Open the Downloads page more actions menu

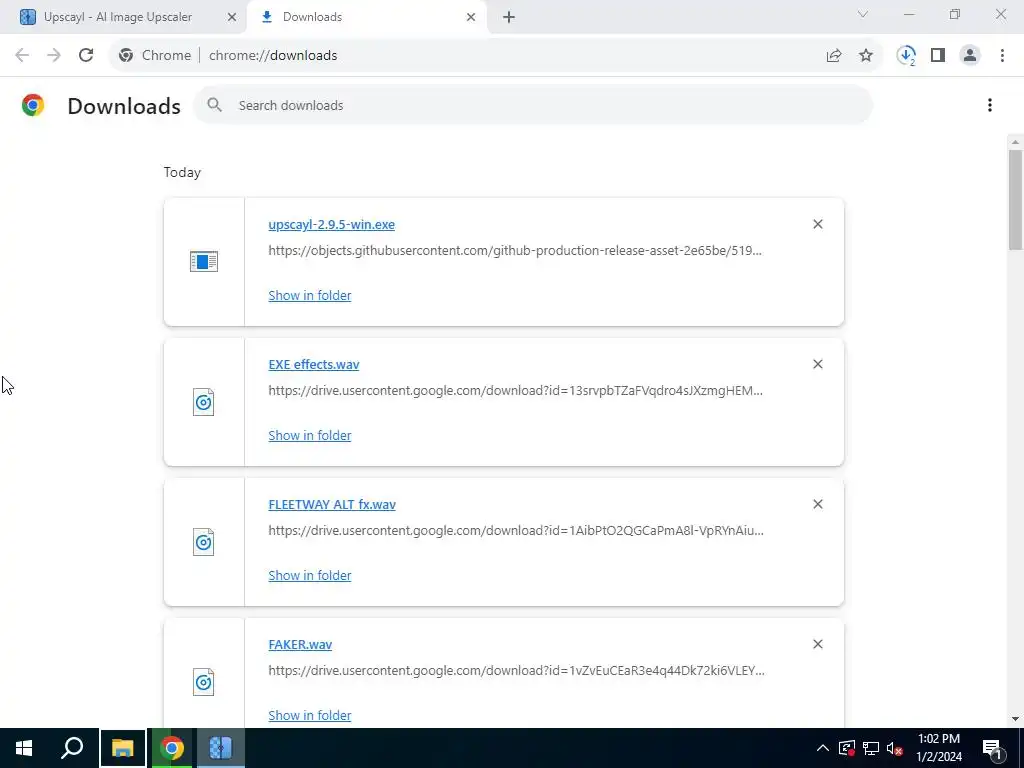[989, 105]
